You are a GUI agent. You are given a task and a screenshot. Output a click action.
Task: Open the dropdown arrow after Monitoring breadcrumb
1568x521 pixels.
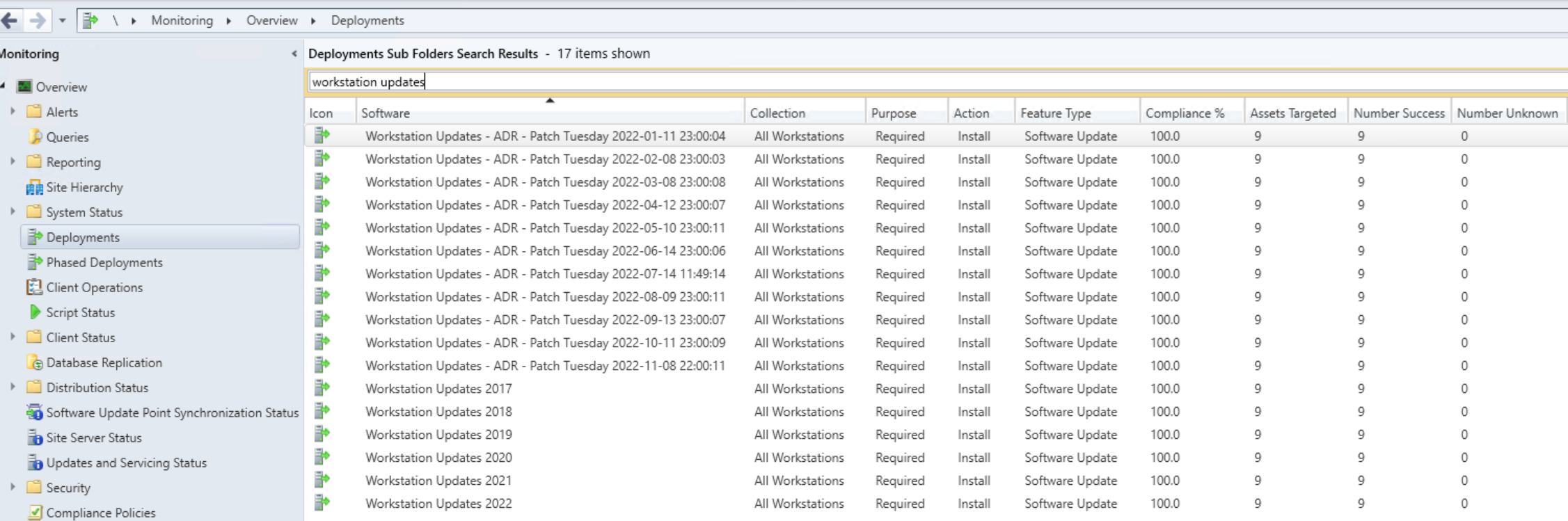[x=228, y=21]
